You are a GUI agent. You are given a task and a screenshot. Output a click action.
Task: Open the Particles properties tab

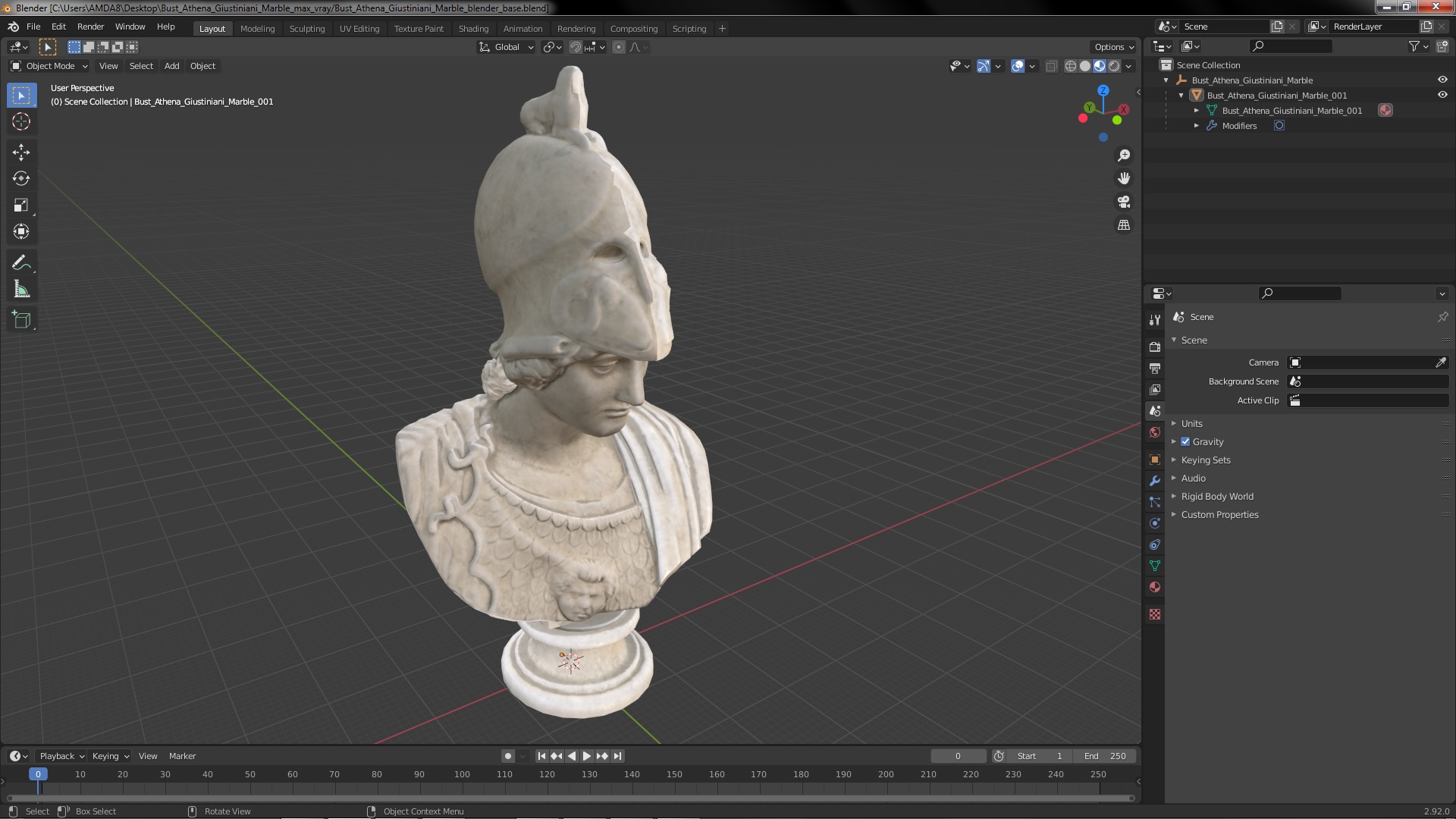pos(1154,502)
